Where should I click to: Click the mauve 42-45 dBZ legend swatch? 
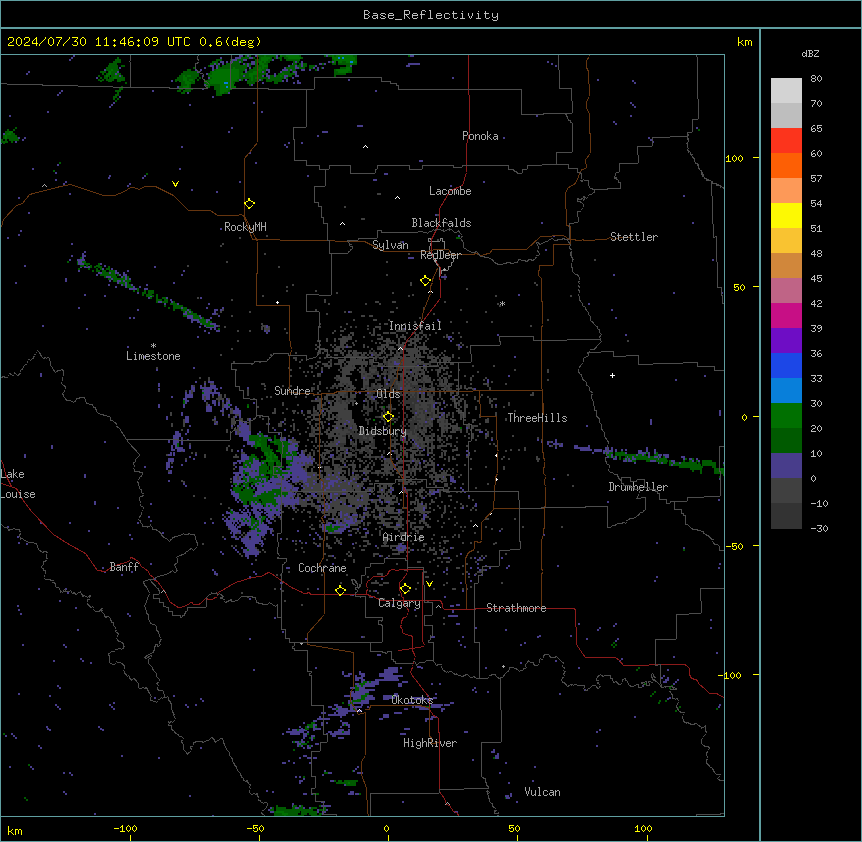coord(786,291)
